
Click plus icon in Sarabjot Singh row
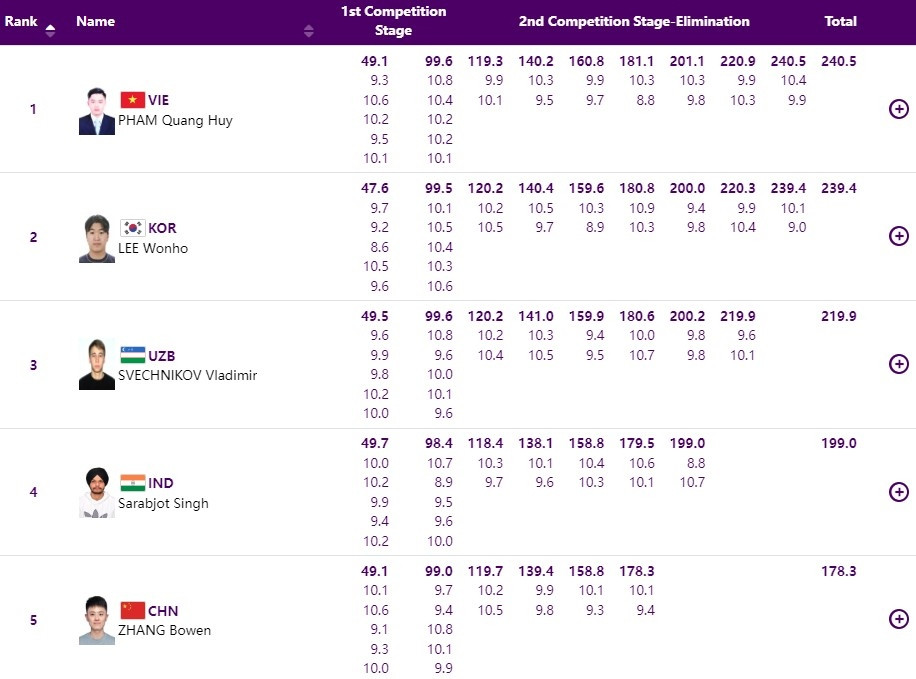[898, 492]
